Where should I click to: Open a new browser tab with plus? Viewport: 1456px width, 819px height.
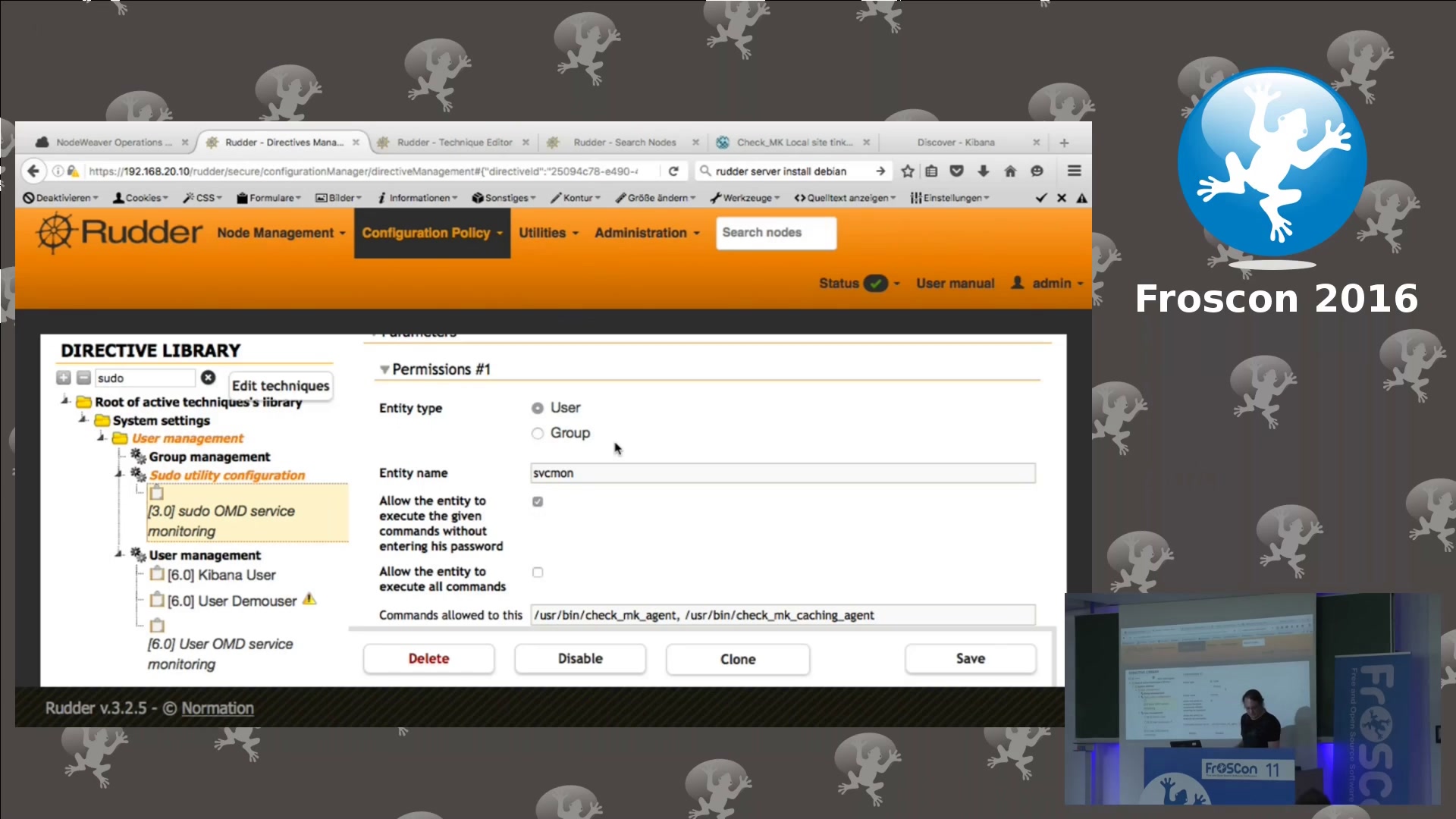[1064, 143]
